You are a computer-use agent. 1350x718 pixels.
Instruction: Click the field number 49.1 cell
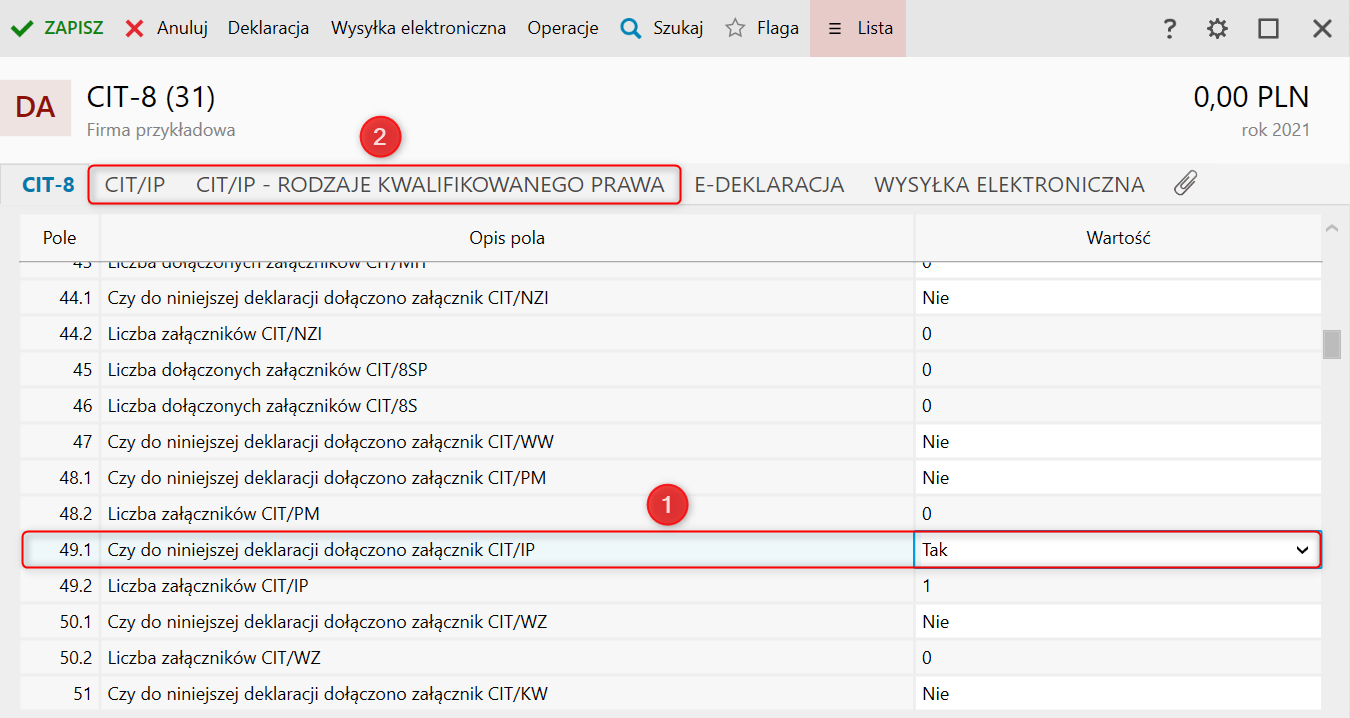[x=61, y=550]
